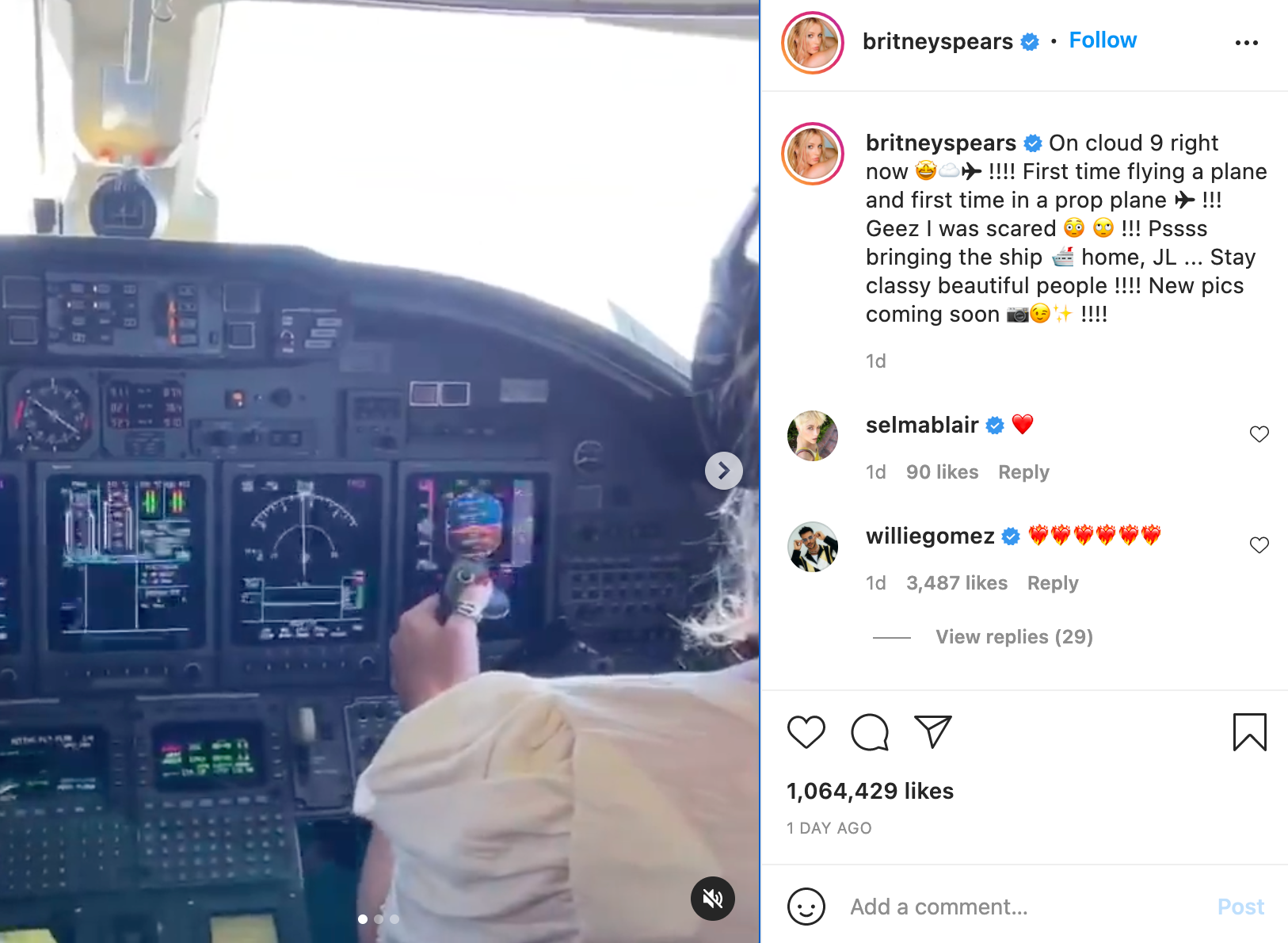Open emoji picker smiley icon
Viewport: 1288px width, 943px height.
[806, 907]
